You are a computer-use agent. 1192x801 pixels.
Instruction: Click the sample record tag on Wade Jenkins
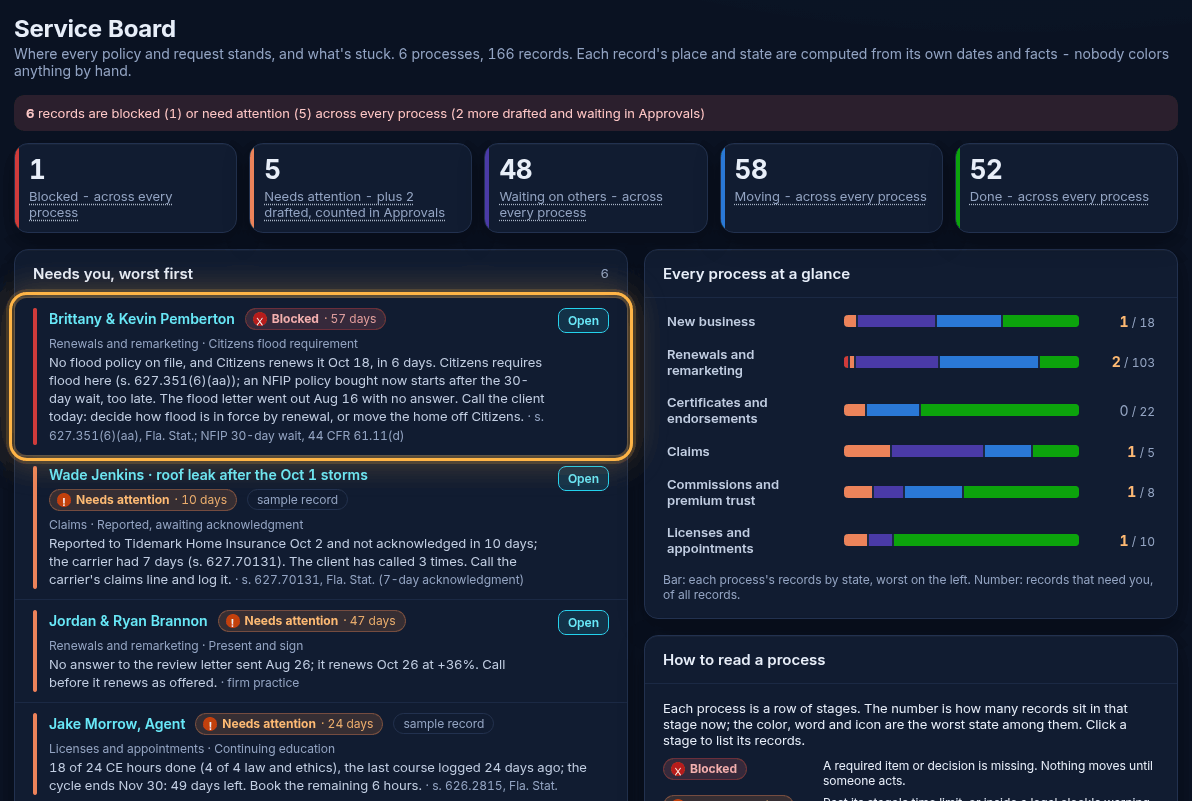click(x=297, y=500)
